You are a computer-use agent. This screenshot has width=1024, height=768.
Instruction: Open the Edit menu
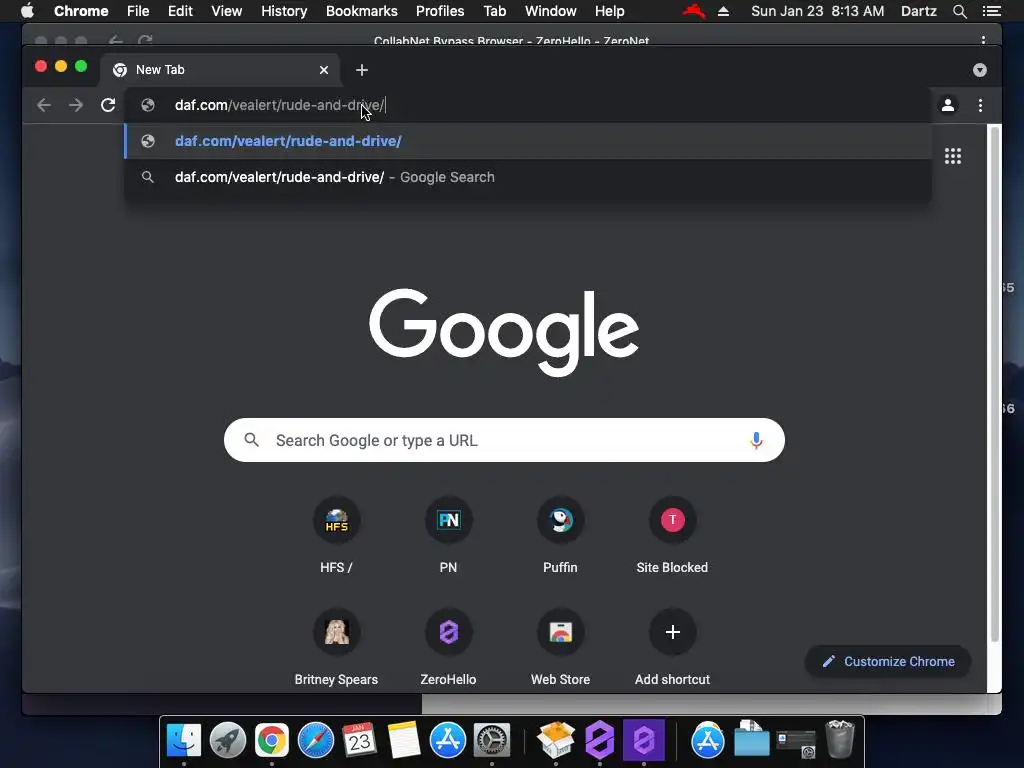tap(180, 11)
